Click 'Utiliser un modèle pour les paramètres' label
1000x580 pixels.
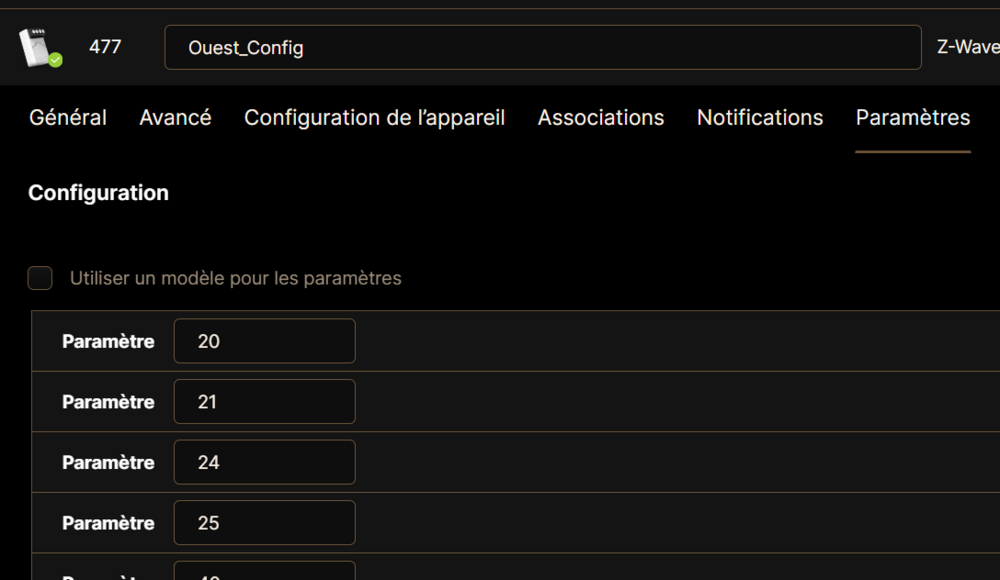click(x=235, y=278)
